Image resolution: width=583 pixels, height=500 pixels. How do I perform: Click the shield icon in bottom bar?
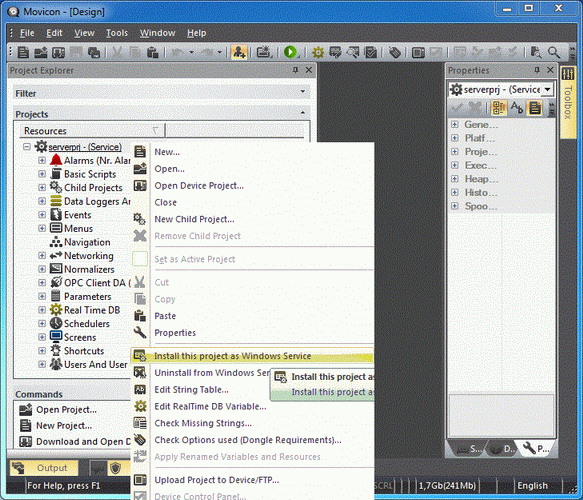click(x=116, y=468)
